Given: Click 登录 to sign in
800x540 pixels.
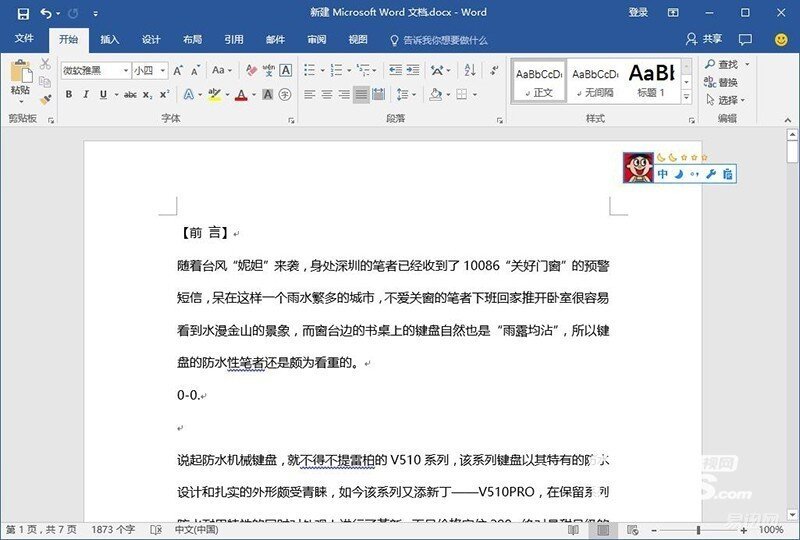Looking at the screenshot, I should pos(638,13).
